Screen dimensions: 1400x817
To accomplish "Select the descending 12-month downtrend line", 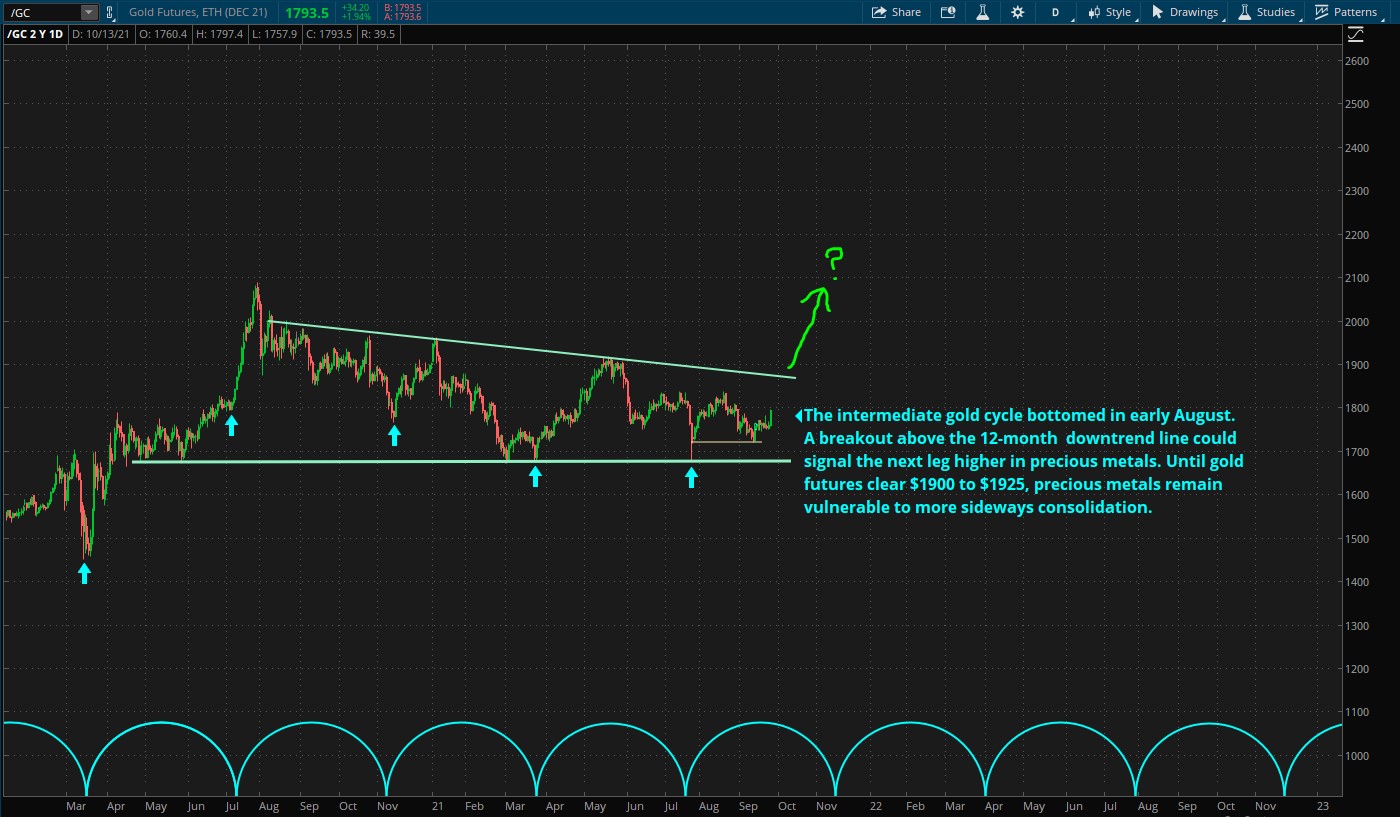I will [x=532, y=349].
